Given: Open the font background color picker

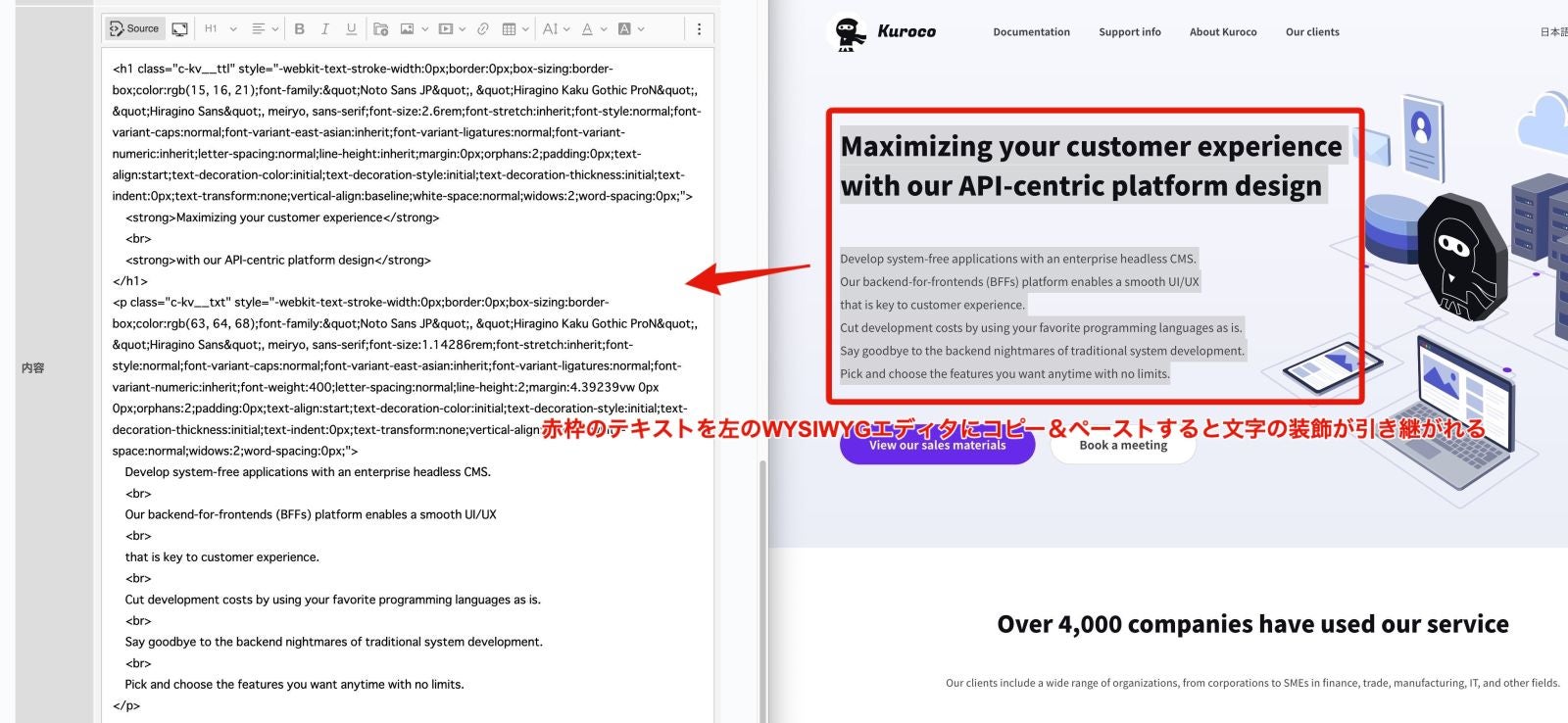Looking at the screenshot, I should point(630,28).
